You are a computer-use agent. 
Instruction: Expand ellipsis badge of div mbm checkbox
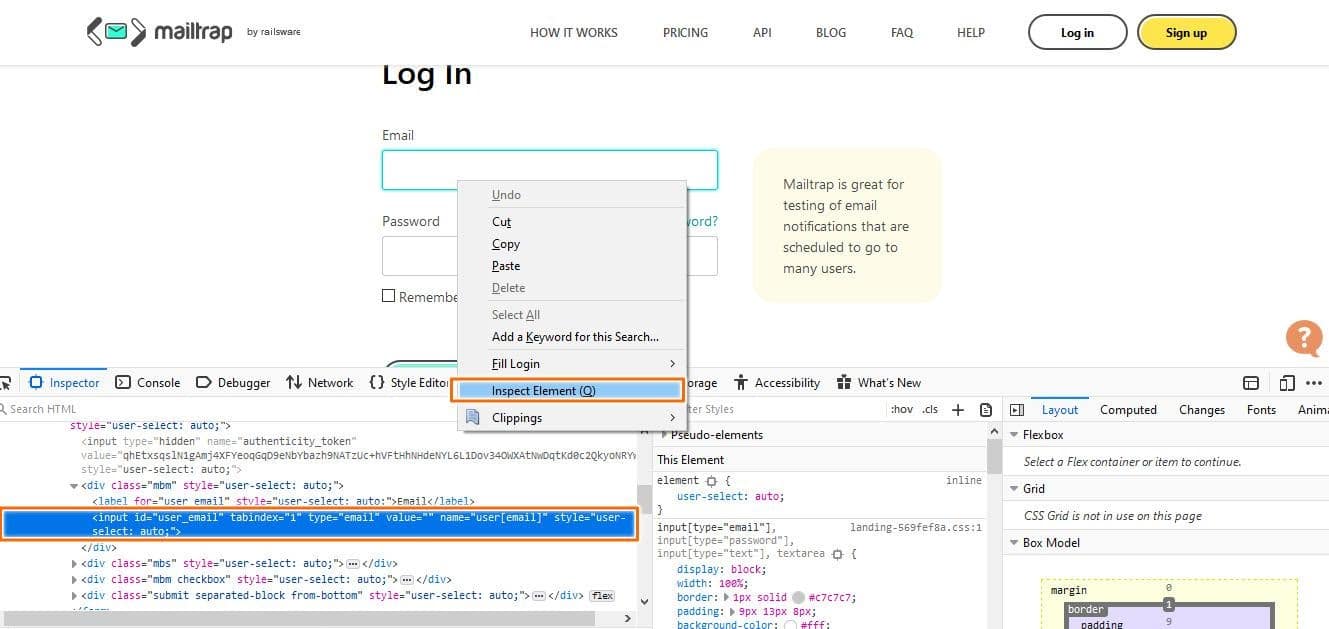click(407, 579)
